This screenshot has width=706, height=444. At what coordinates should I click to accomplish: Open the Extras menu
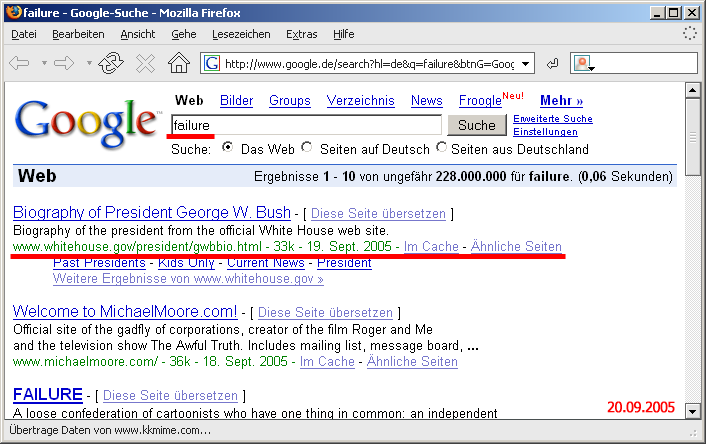302,34
